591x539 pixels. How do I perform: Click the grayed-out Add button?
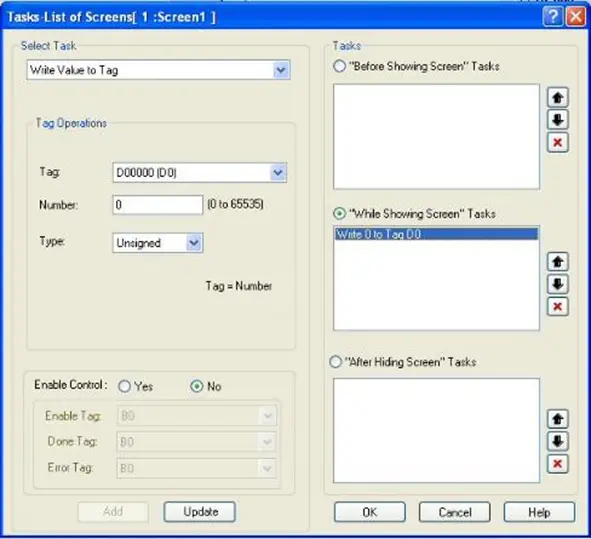click(113, 512)
